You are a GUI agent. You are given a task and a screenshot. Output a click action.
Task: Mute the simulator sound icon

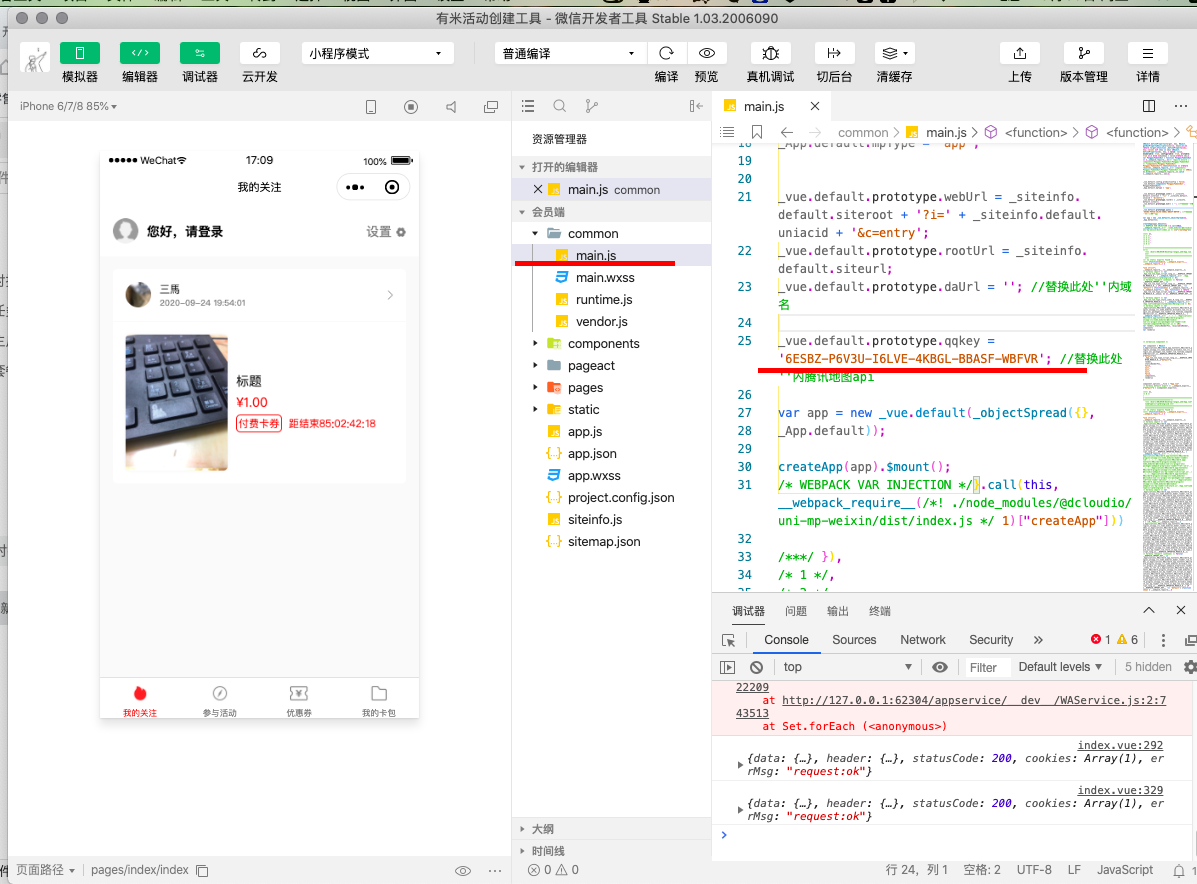(x=451, y=107)
